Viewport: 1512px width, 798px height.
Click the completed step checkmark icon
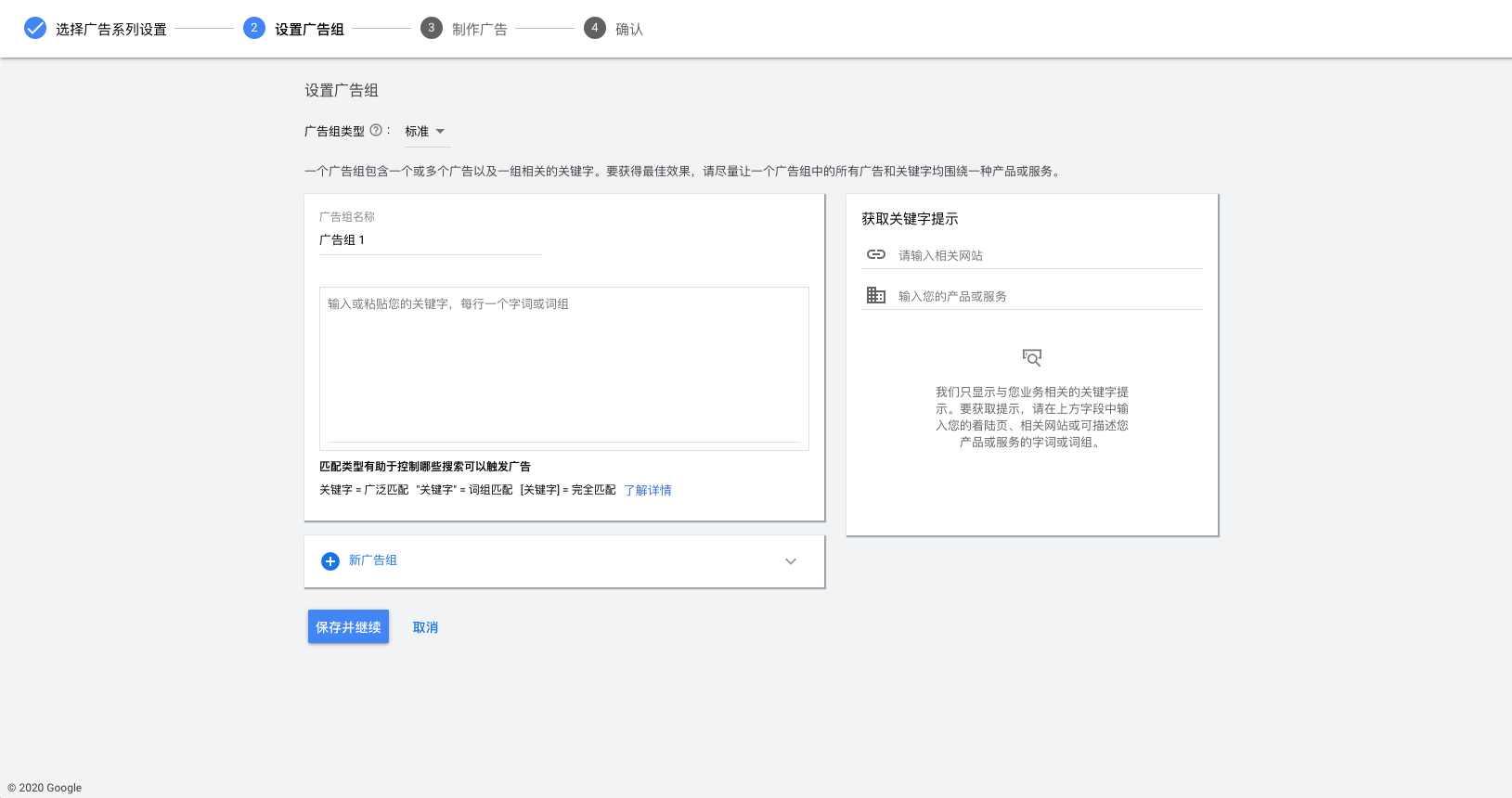pos(35,29)
